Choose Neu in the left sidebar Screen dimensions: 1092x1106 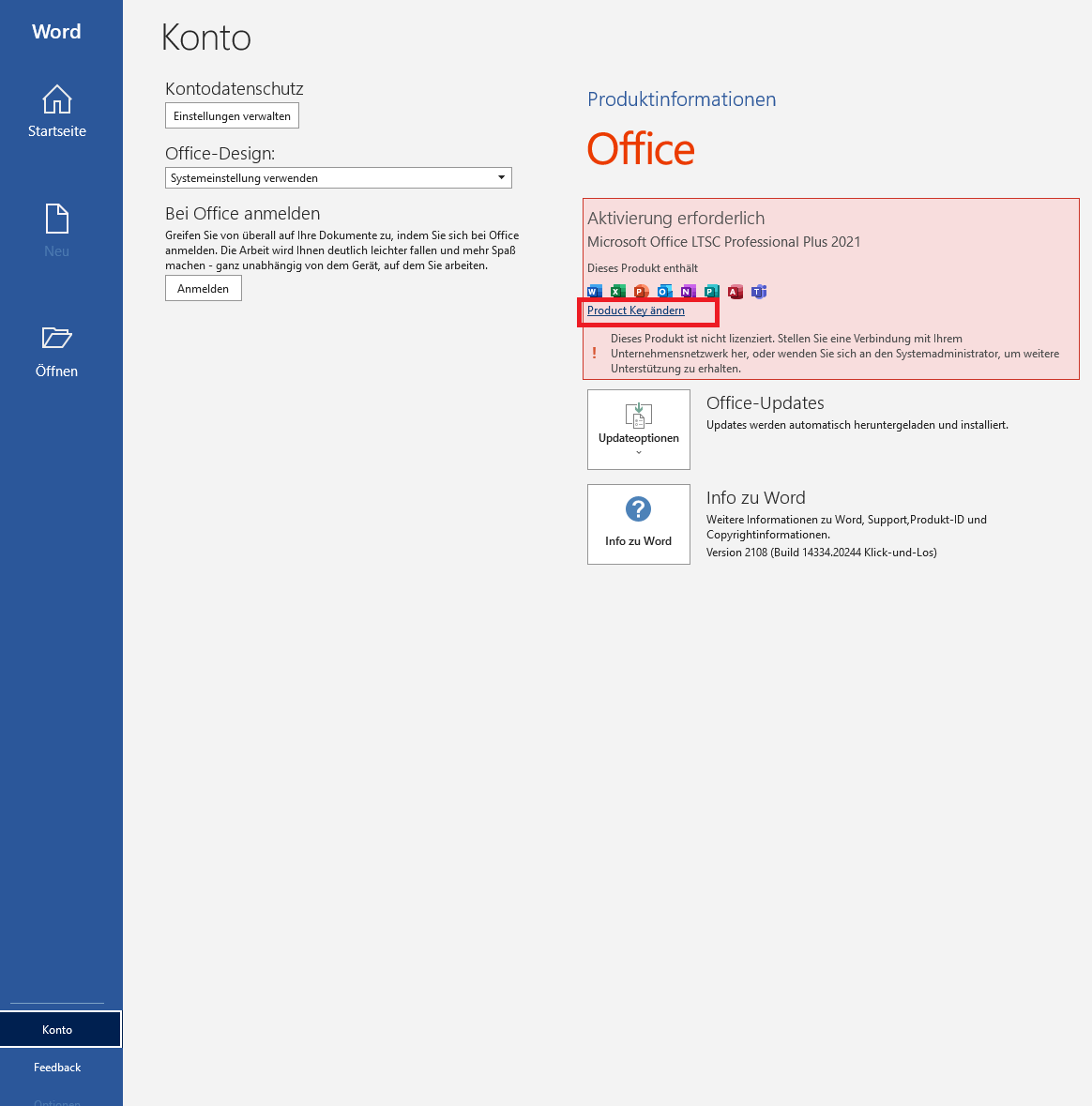coord(57,232)
